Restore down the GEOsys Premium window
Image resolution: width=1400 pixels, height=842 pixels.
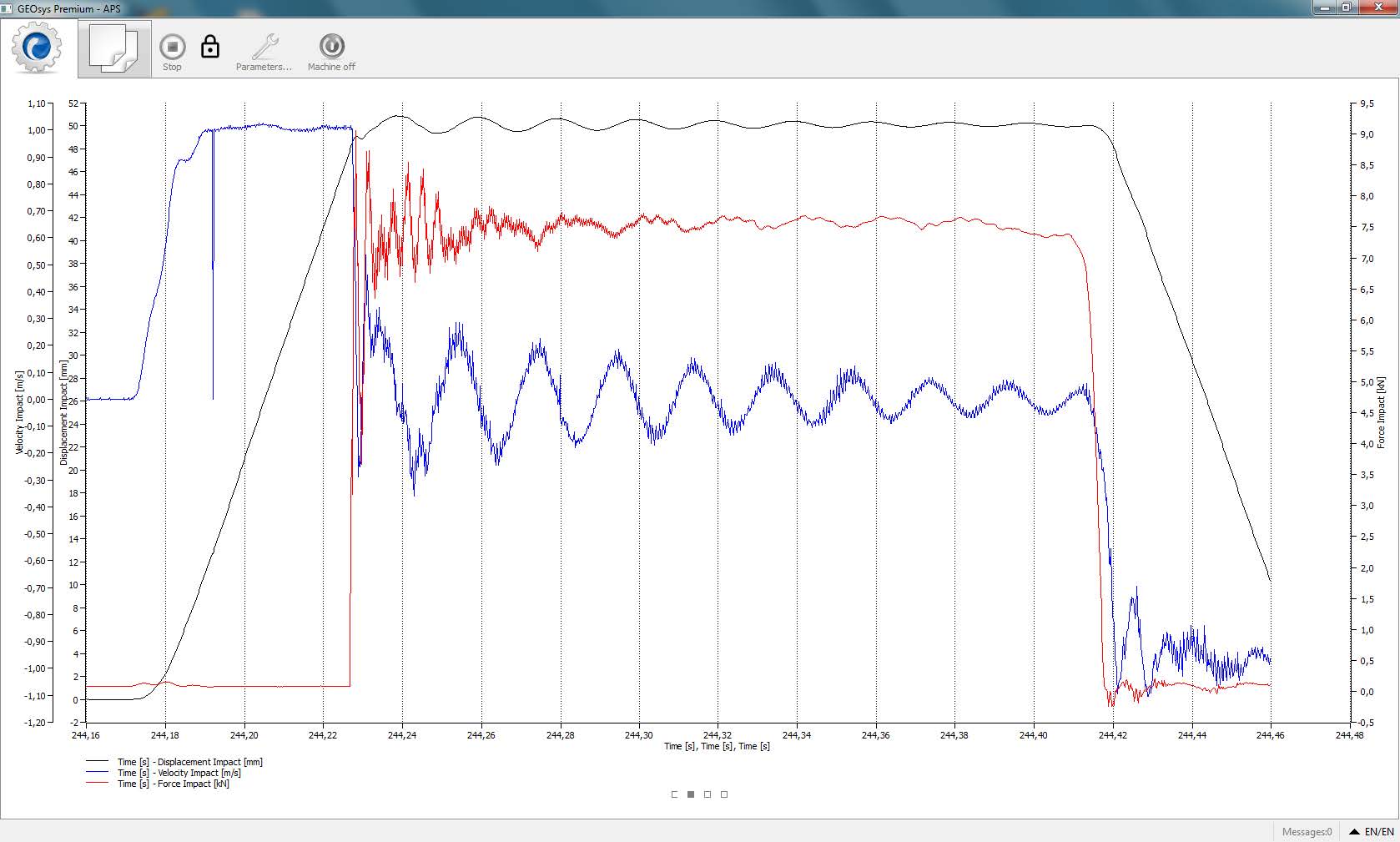(1347, 8)
